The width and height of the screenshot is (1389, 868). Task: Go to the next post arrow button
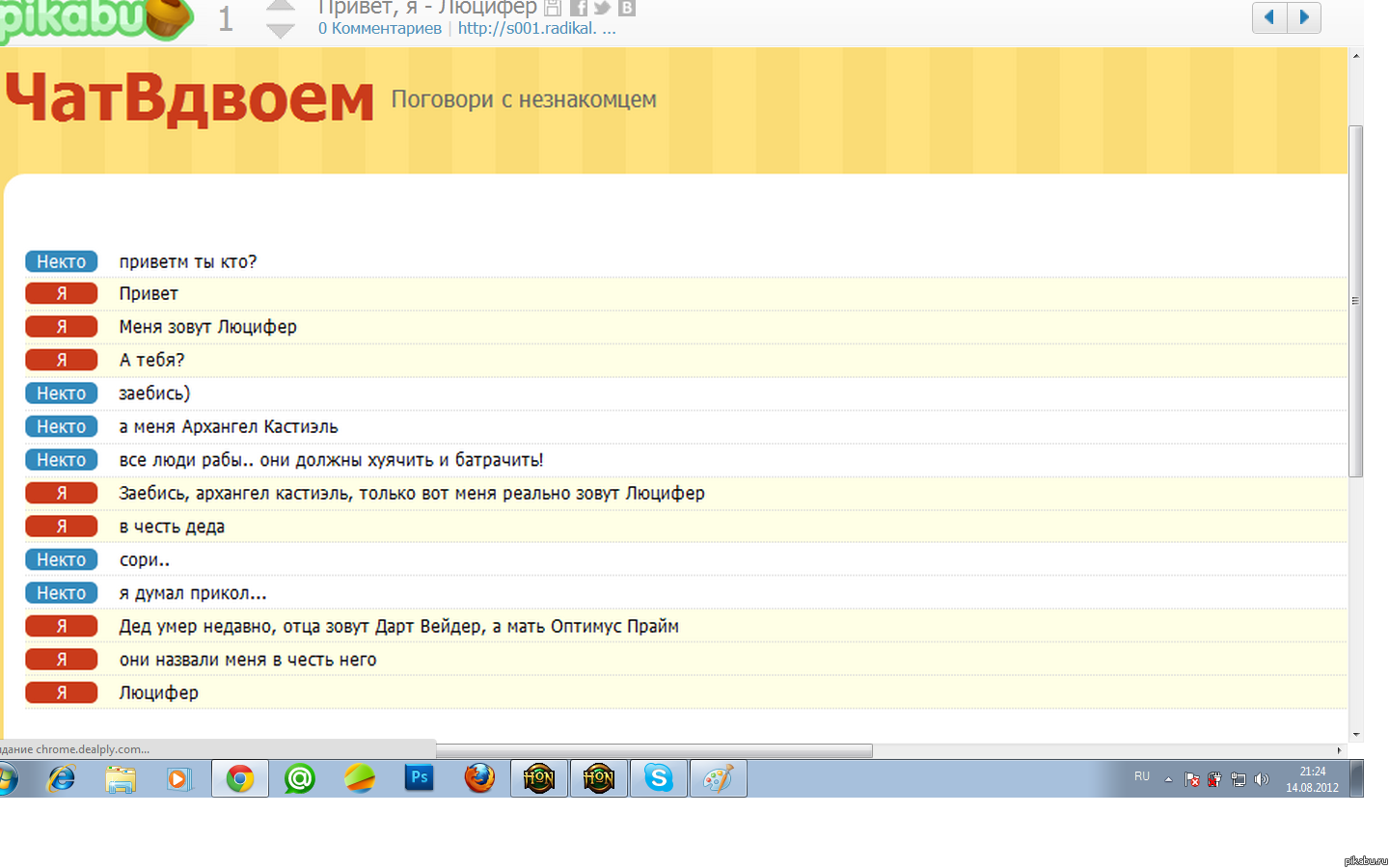pos(1304,16)
